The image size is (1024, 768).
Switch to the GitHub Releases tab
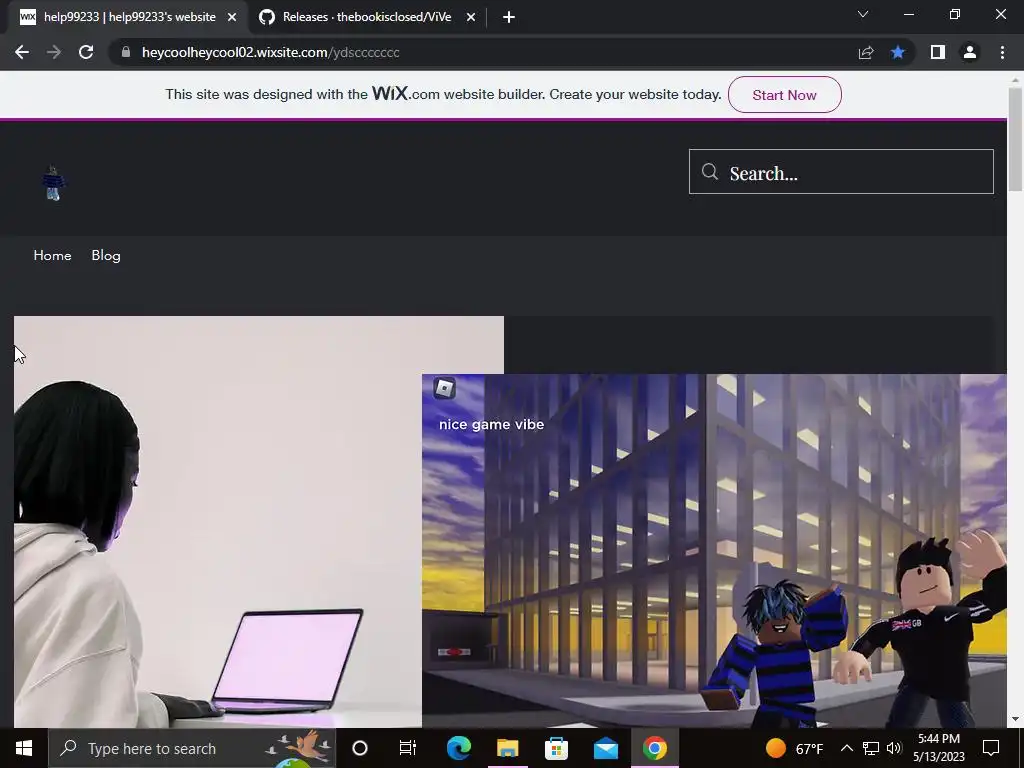(366, 17)
